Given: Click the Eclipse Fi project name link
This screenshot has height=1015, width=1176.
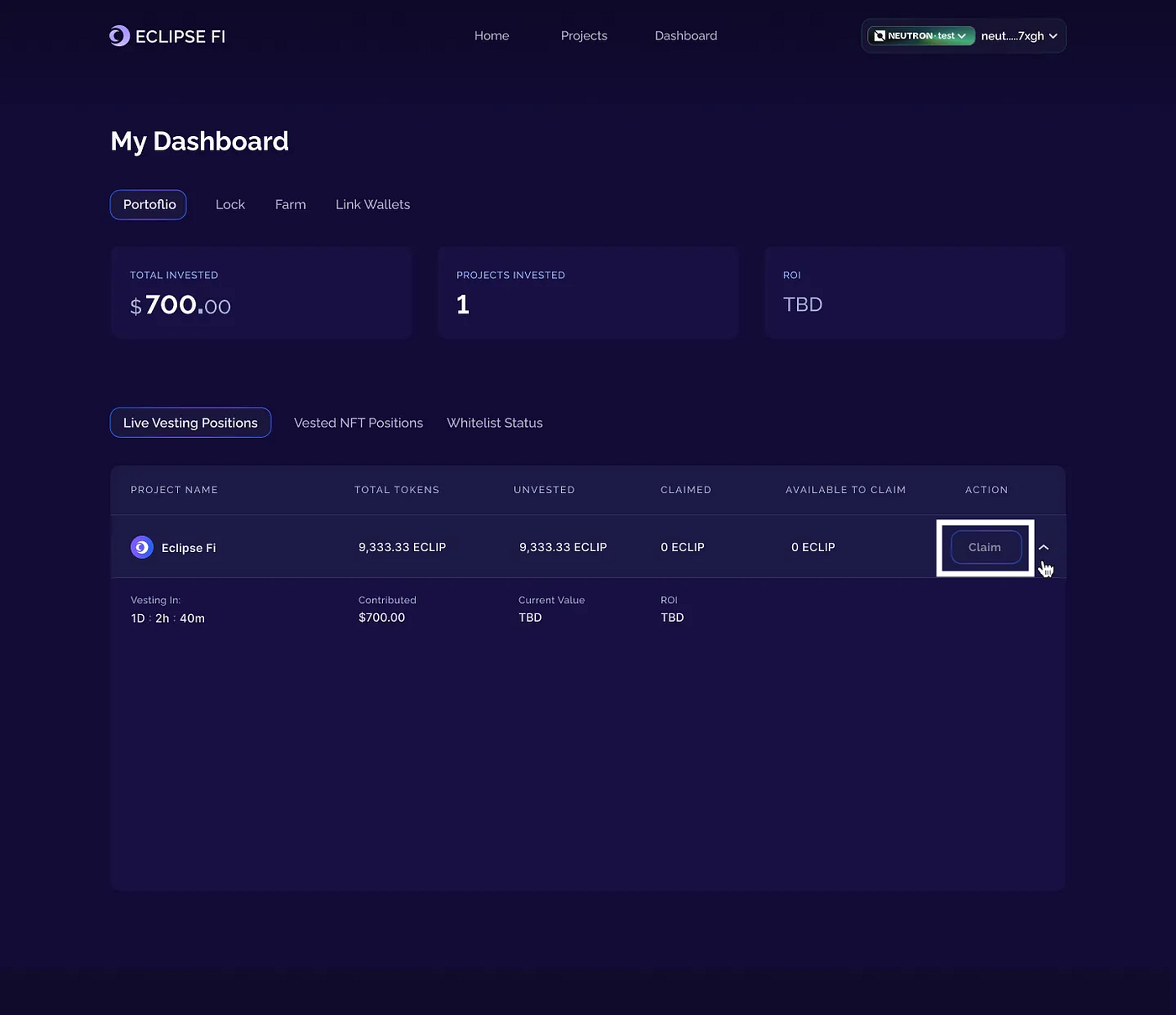Looking at the screenshot, I should coord(188,547).
